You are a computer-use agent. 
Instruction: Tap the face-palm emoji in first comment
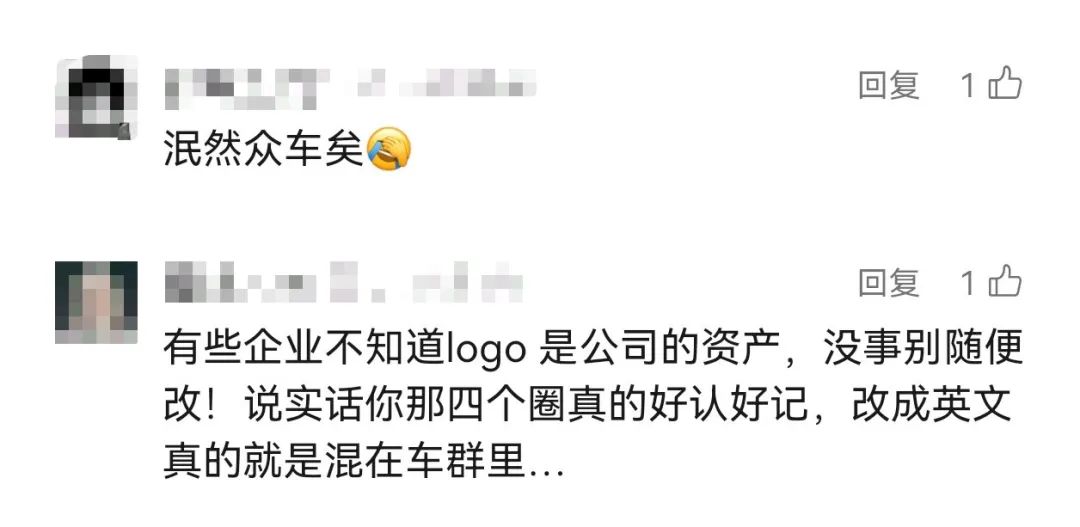389,149
